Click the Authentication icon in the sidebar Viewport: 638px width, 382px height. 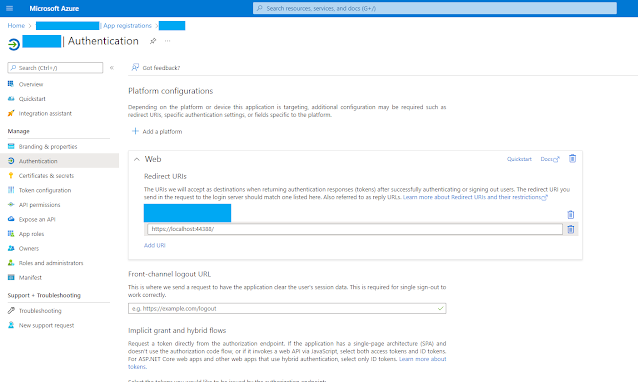[x=11, y=161]
